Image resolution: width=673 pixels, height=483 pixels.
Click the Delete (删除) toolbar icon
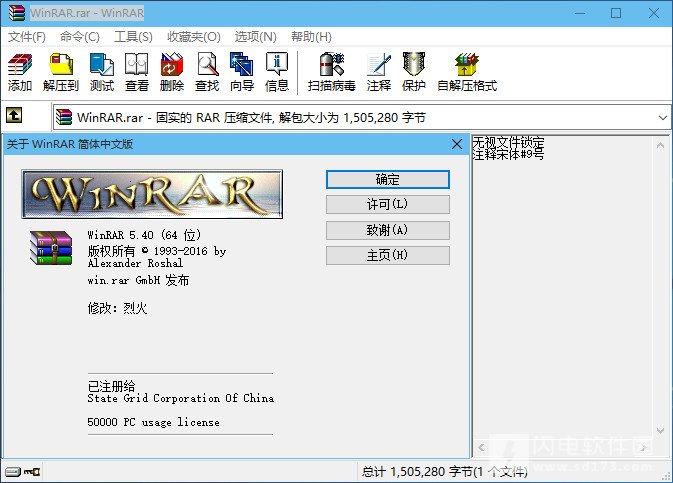click(x=172, y=72)
